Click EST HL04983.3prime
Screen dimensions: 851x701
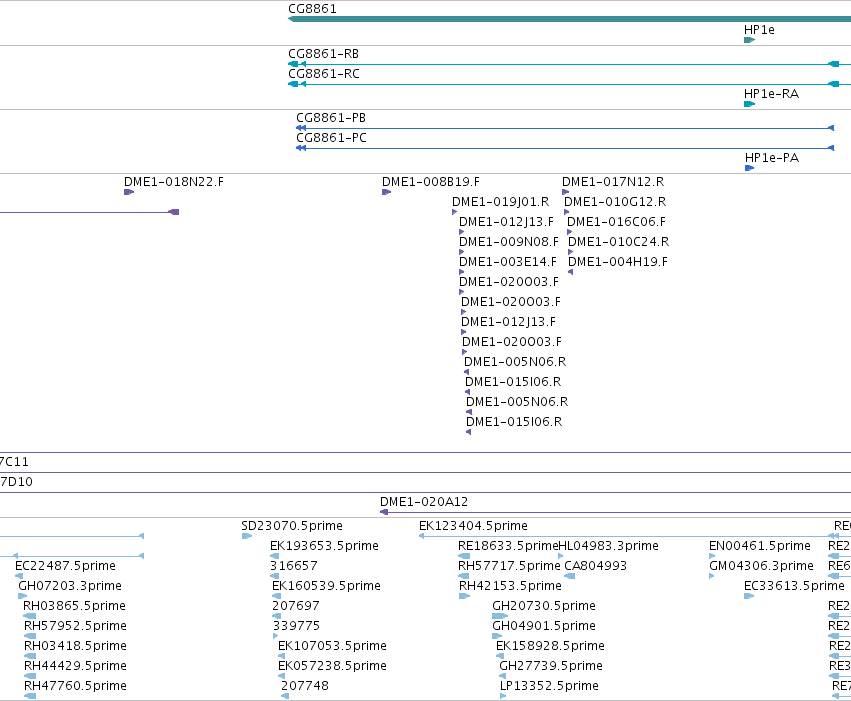(x=561, y=556)
